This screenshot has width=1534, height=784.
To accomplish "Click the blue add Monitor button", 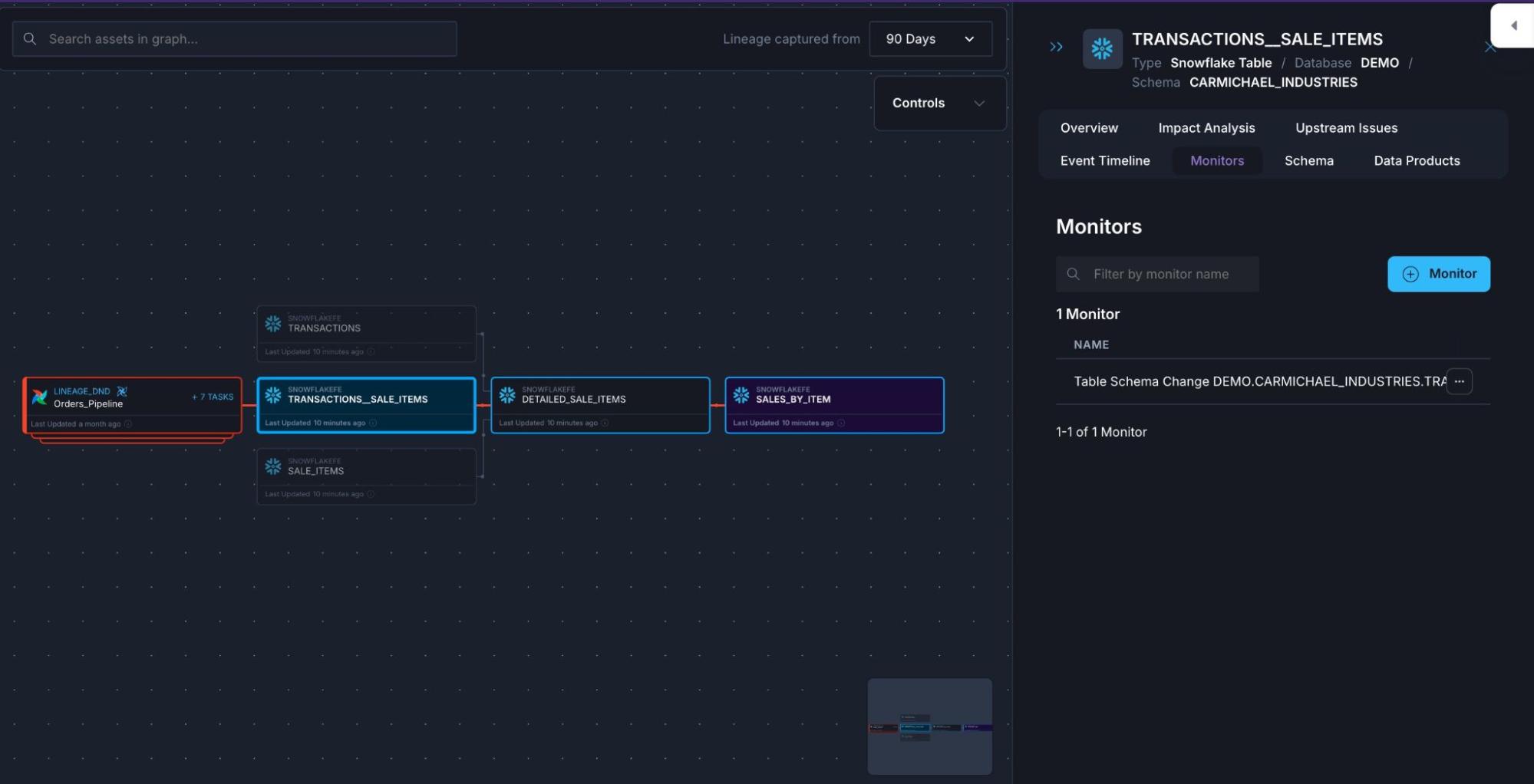I will 1438,274.
